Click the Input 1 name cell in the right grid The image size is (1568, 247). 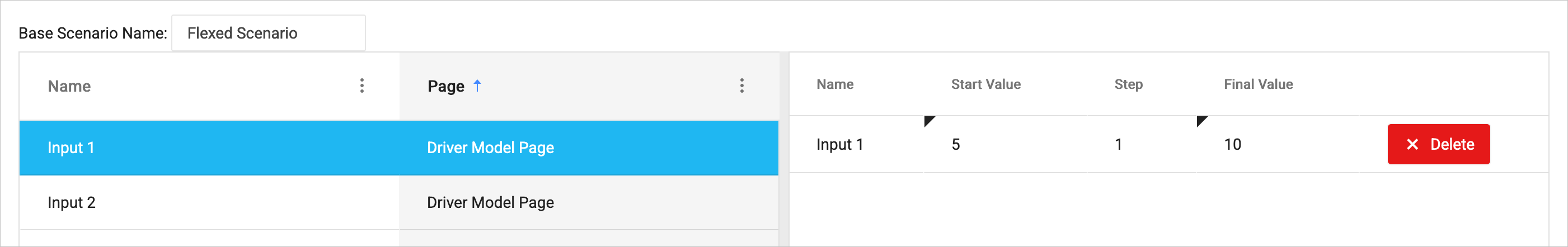click(x=839, y=145)
